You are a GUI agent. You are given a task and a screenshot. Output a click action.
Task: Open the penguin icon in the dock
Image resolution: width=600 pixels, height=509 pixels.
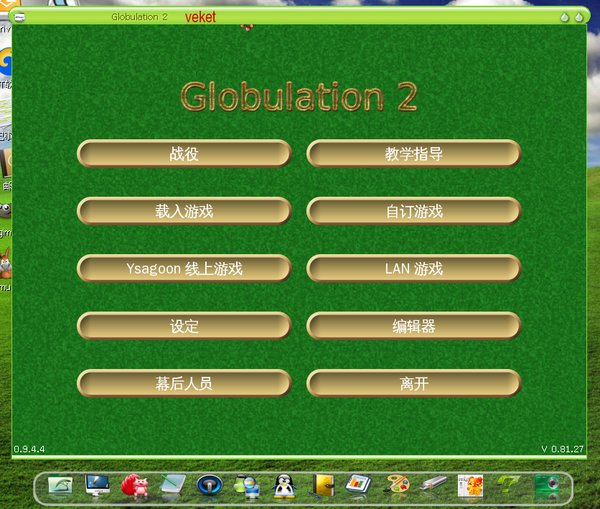pos(284,486)
